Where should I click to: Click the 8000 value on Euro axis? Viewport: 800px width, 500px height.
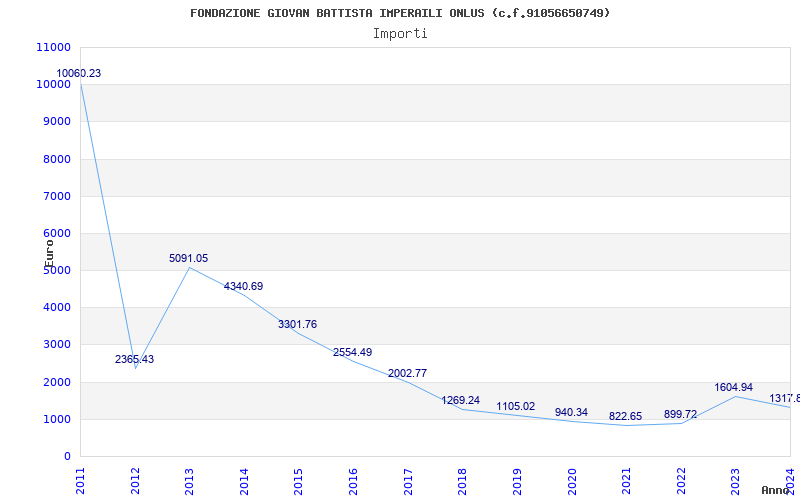point(56,159)
